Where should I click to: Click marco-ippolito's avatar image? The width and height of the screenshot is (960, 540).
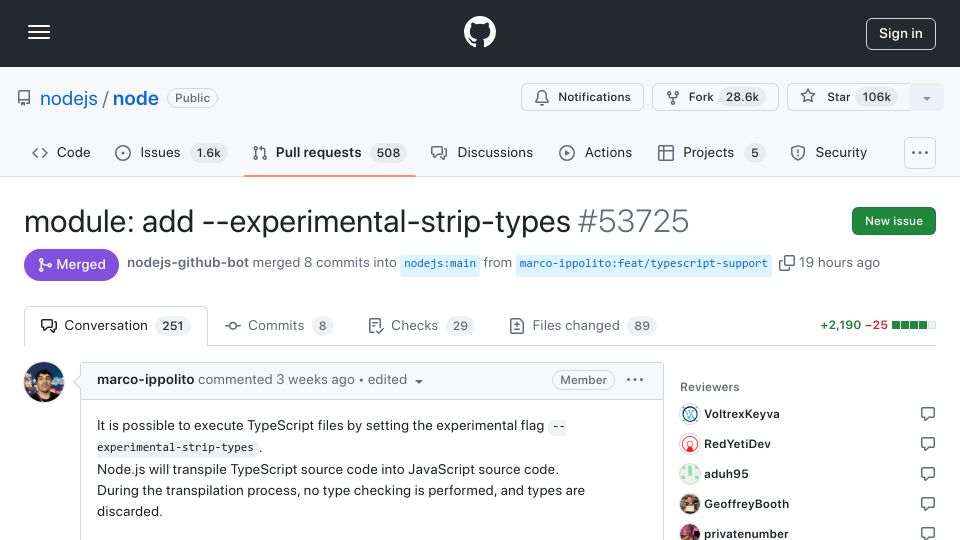pyautogui.click(x=43, y=382)
